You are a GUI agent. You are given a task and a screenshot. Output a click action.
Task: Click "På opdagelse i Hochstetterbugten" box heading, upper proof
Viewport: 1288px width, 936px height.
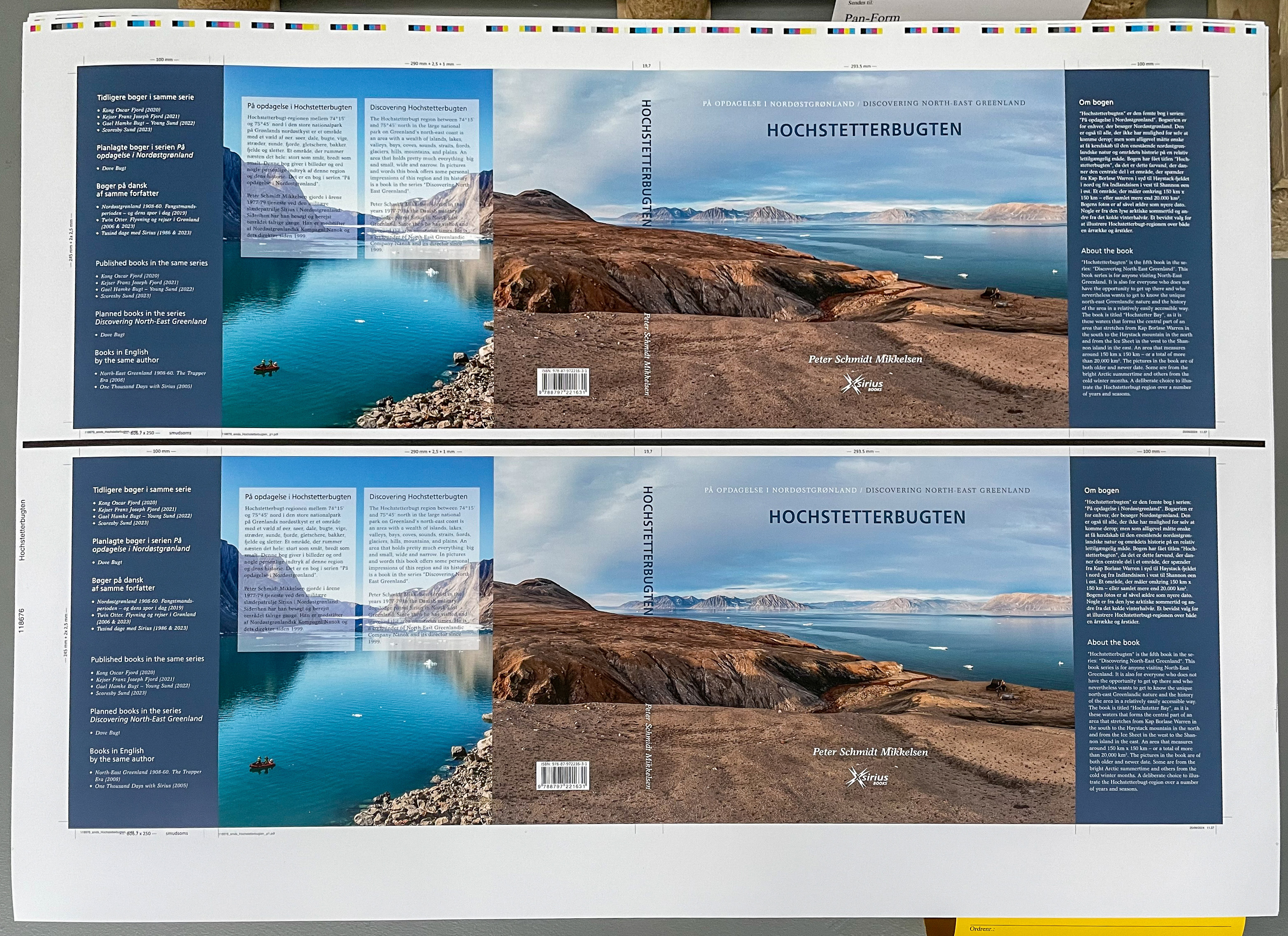pos(299,107)
